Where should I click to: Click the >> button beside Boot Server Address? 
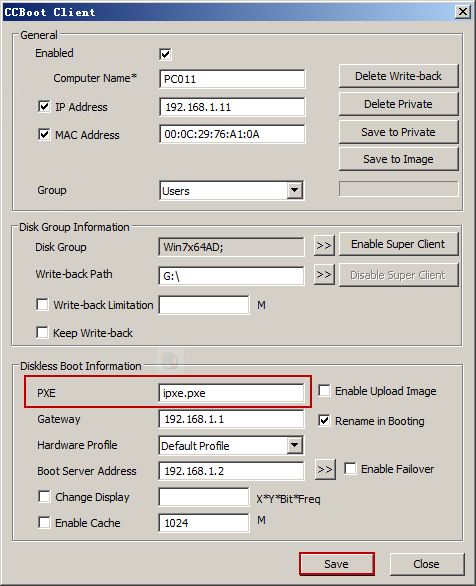click(325, 469)
